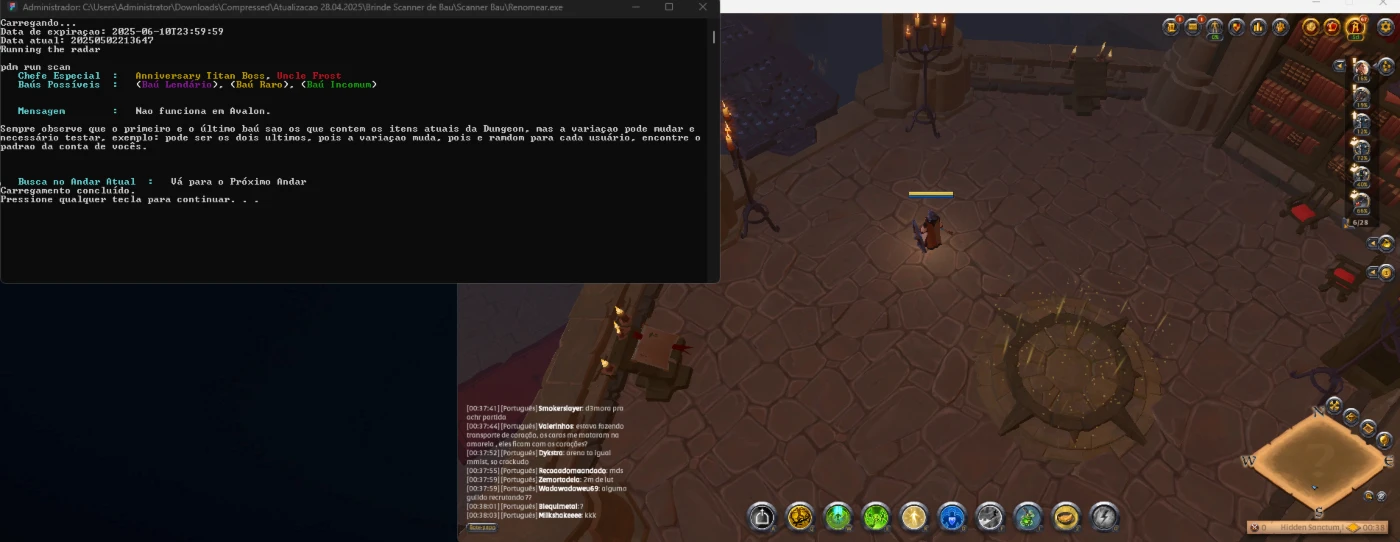Open the red gem premium icon

pos(1333,27)
